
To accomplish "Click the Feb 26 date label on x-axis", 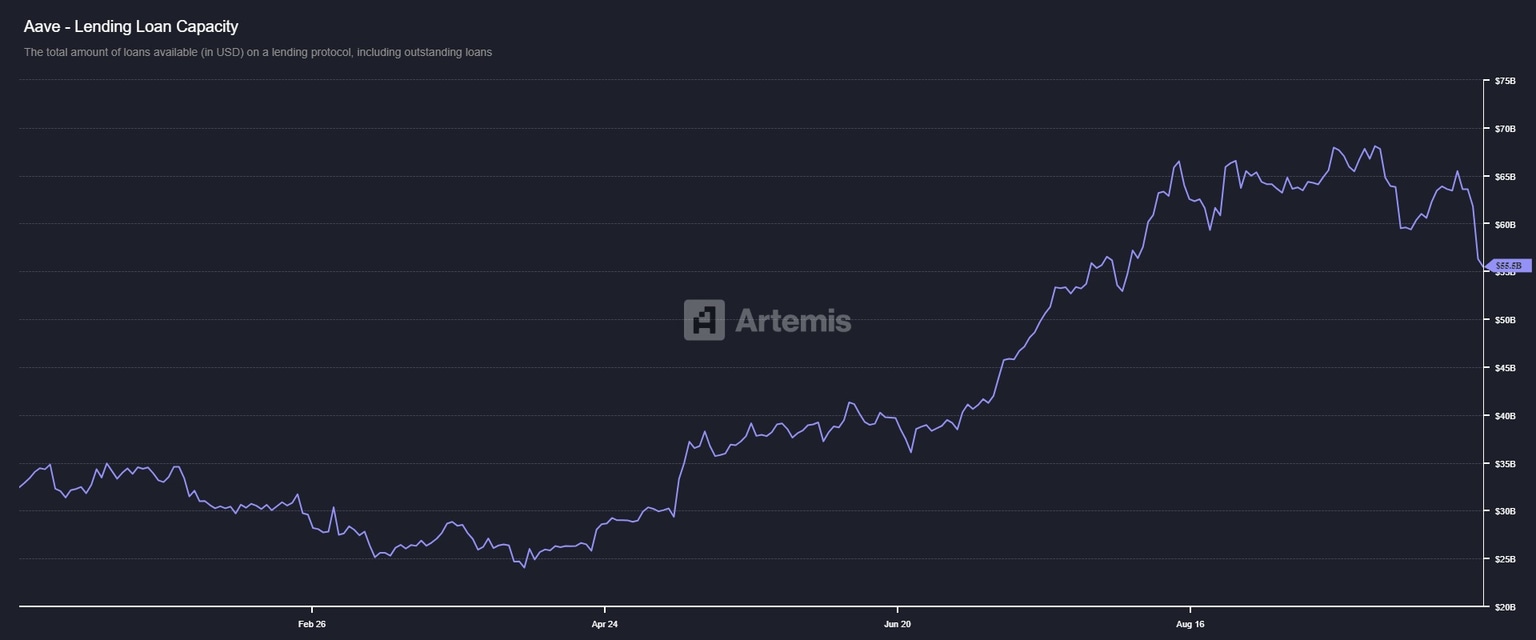I will (x=312, y=624).
